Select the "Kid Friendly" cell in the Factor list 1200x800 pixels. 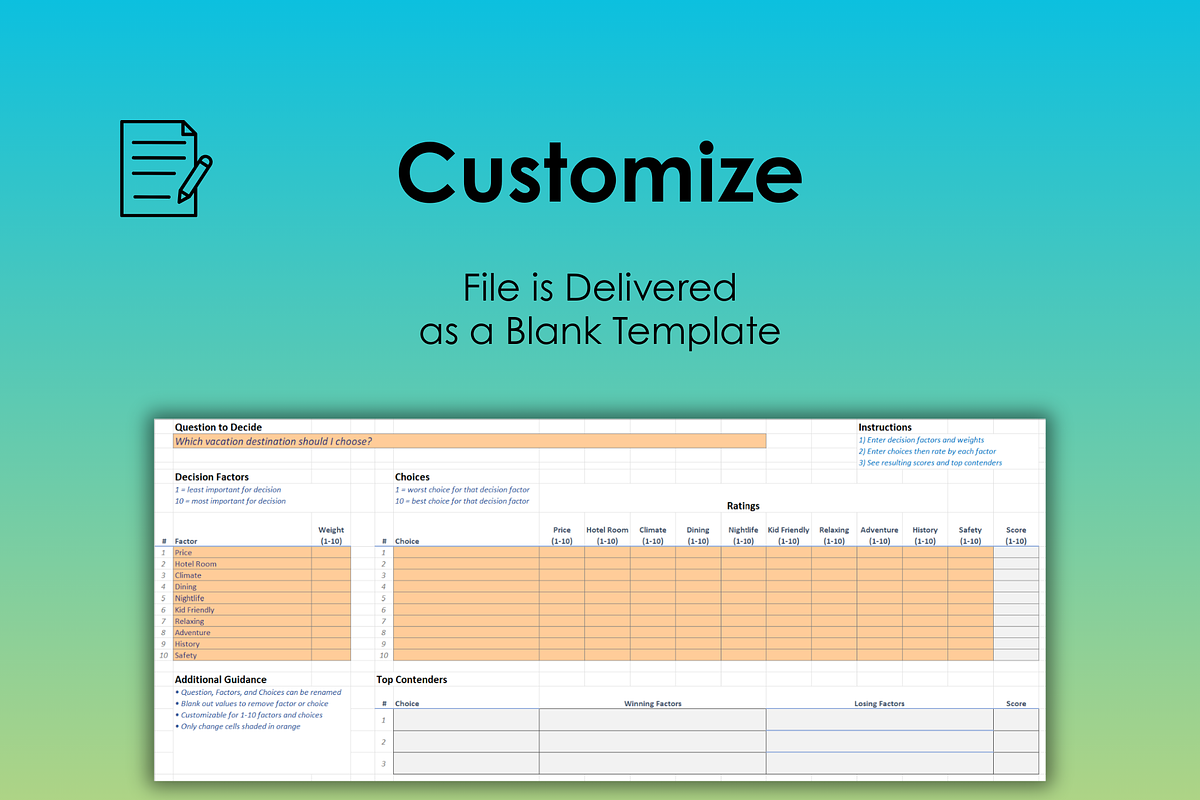242,610
